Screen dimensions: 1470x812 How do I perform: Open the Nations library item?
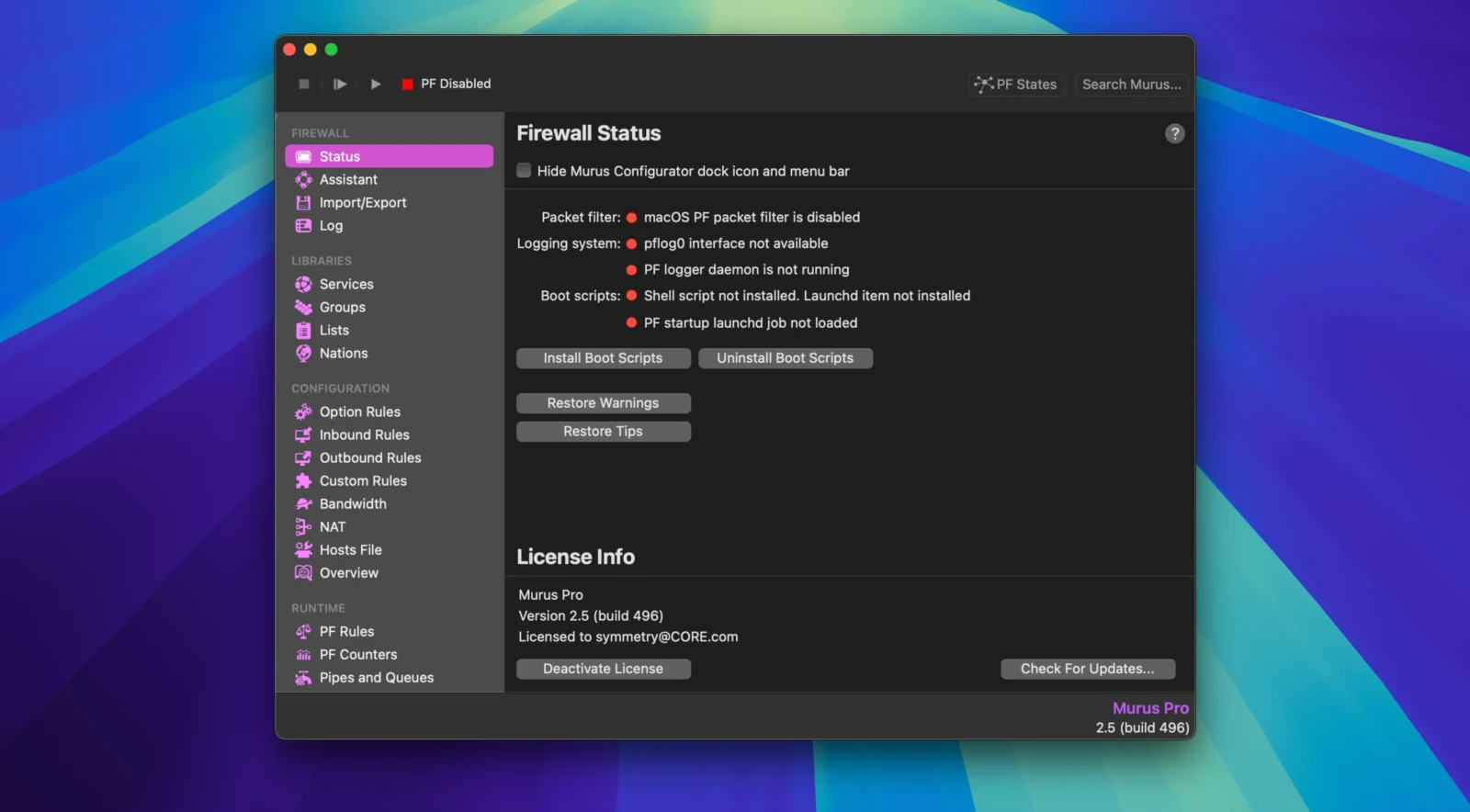point(343,354)
